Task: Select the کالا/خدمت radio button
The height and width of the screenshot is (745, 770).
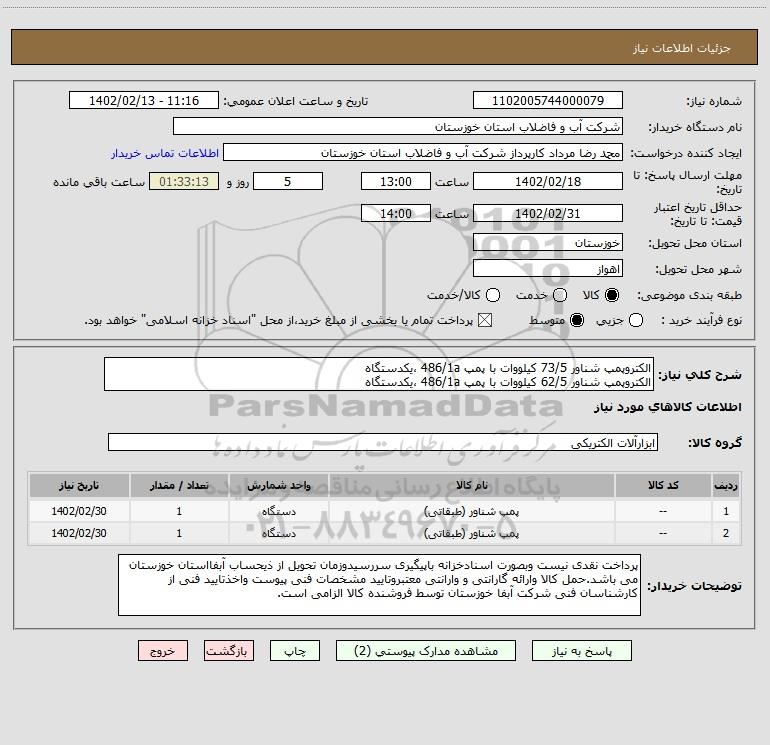Action: (x=493, y=295)
